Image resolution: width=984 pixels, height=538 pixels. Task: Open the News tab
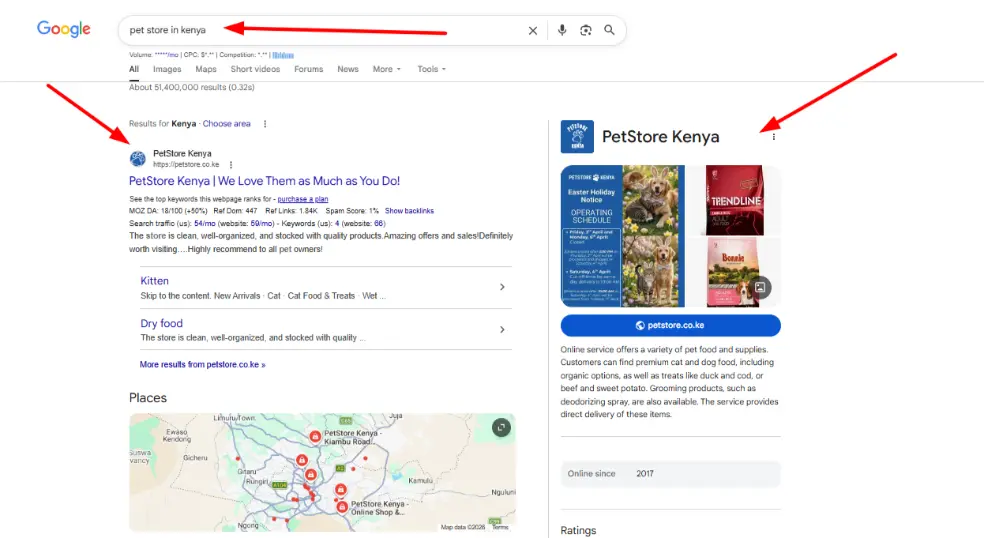pyautogui.click(x=348, y=69)
